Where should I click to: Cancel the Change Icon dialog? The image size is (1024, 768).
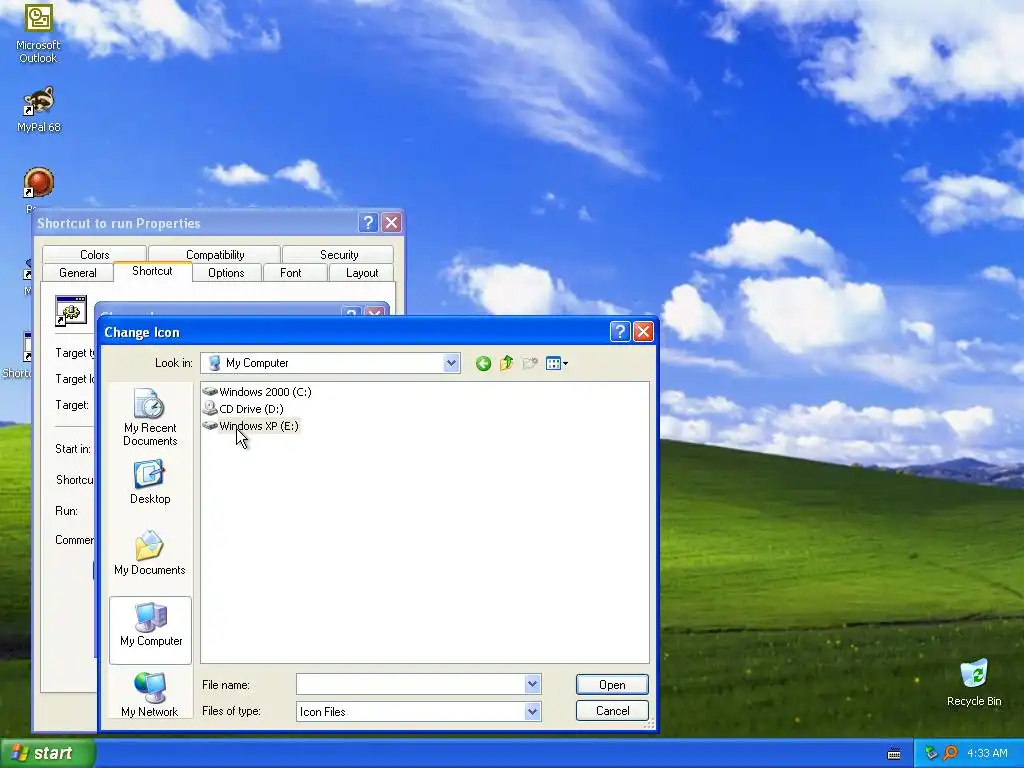(x=612, y=711)
